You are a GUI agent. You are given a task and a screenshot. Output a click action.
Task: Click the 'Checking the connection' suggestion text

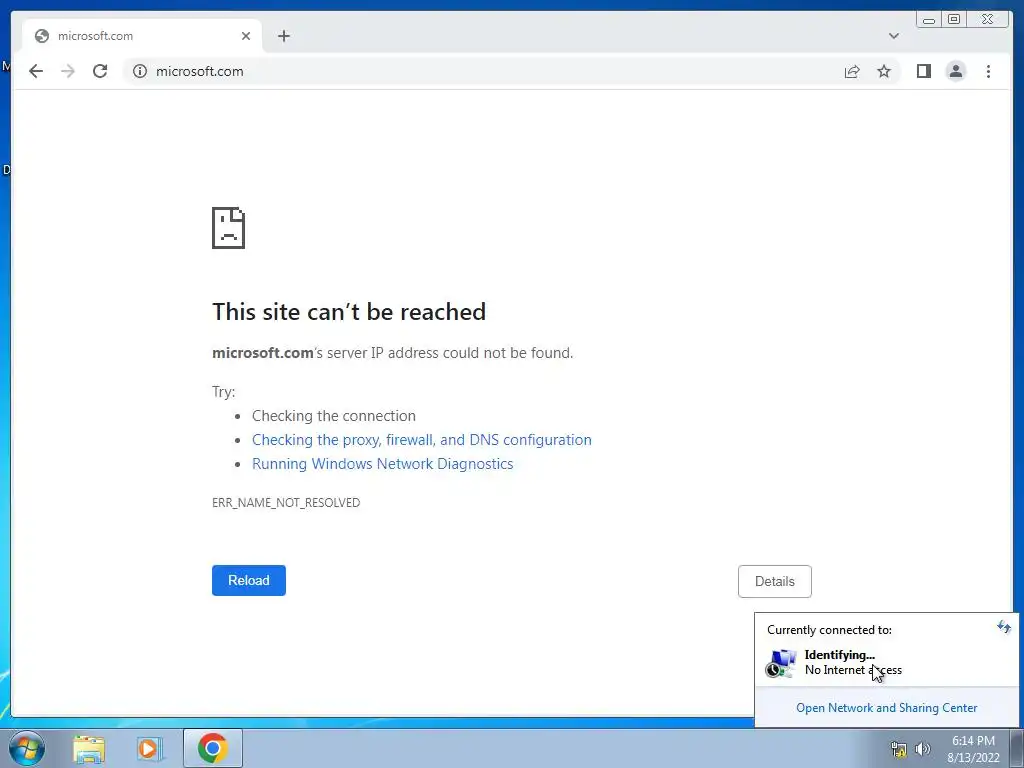point(334,416)
